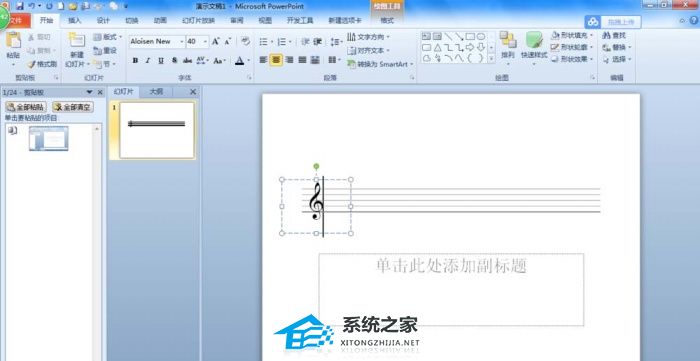Viewport: 700px width, 361px height.
Task: Open the font name dropdown (Aloisen New)
Action: coord(182,41)
